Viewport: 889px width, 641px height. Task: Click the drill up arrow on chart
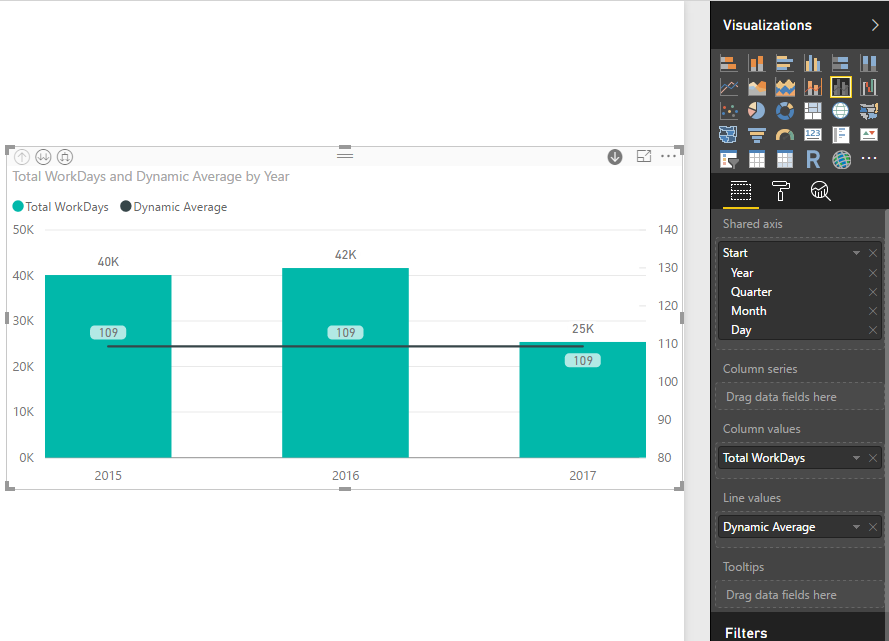pos(22,157)
